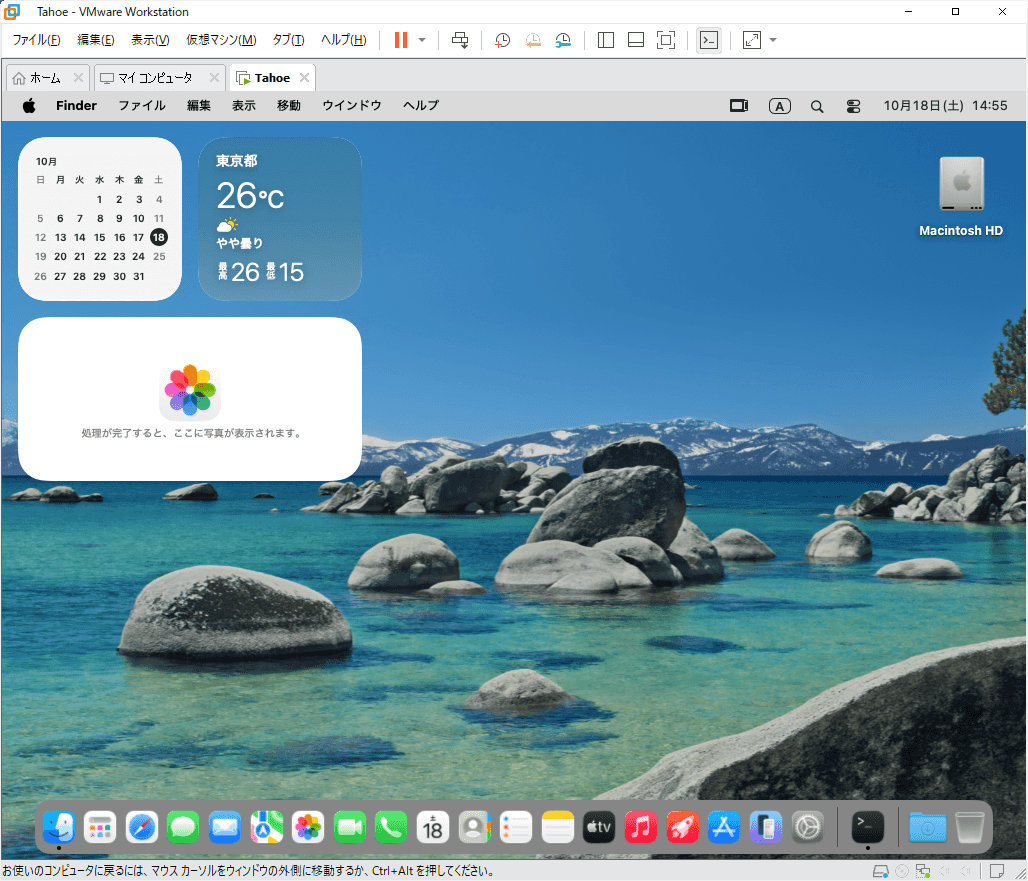Toggle the thumbnail bar display
The image size is (1028, 881).
635,40
